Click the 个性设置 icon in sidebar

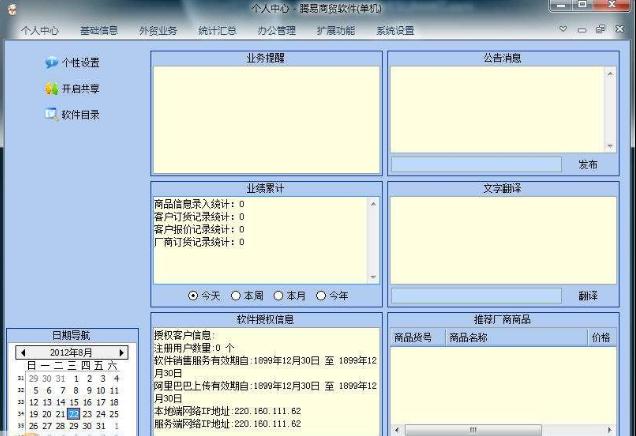click(51, 63)
